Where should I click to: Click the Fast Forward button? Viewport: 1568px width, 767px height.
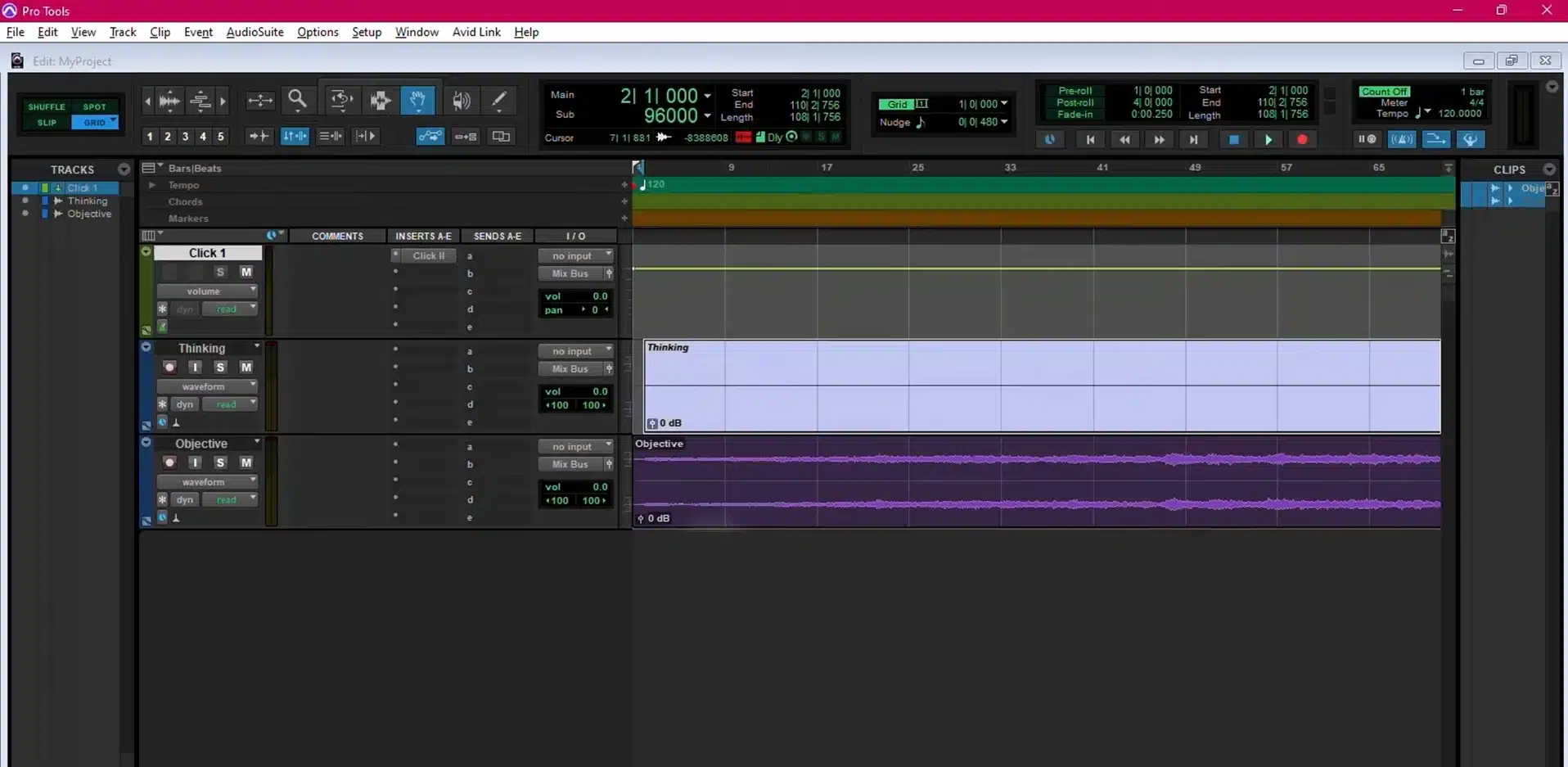pyautogui.click(x=1159, y=140)
